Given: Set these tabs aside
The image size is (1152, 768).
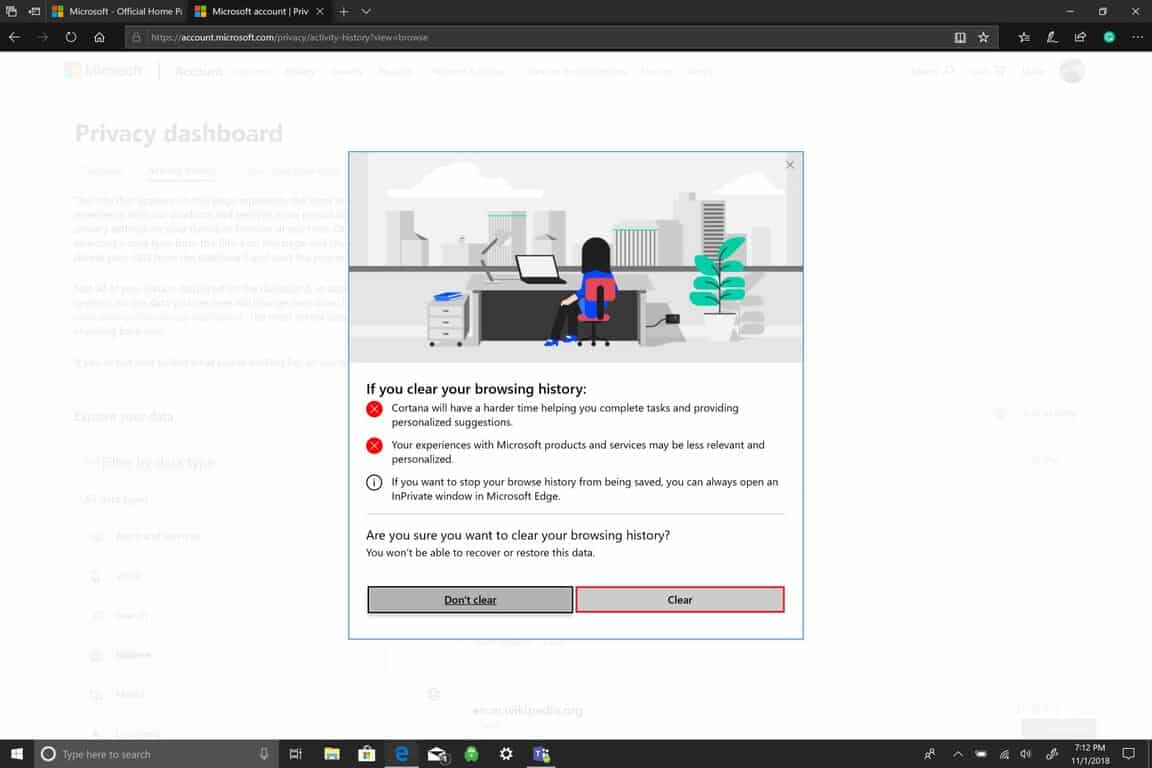Looking at the screenshot, I should click(34, 11).
